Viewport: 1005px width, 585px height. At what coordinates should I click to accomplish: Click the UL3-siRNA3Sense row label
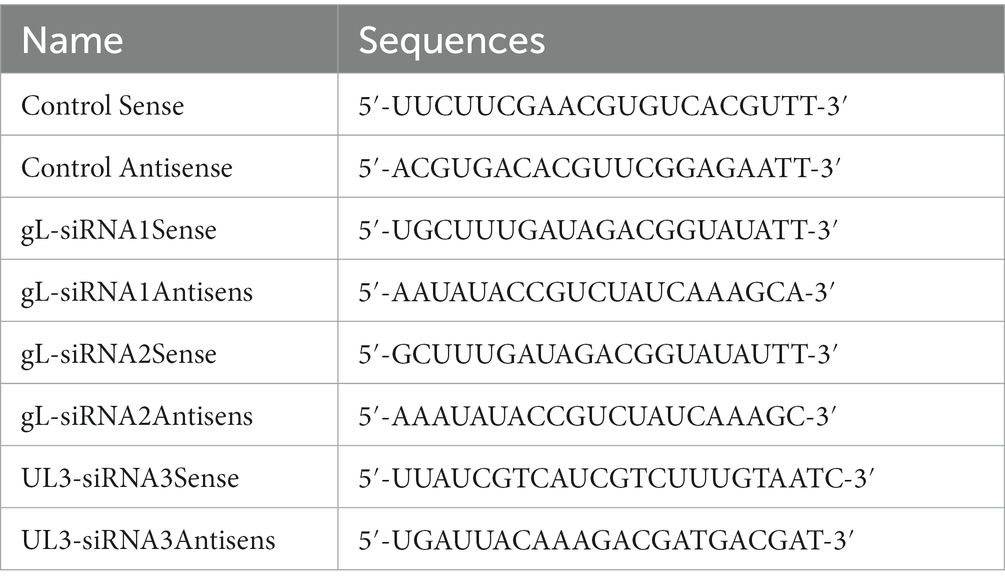pyautogui.click(x=130, y=478)
